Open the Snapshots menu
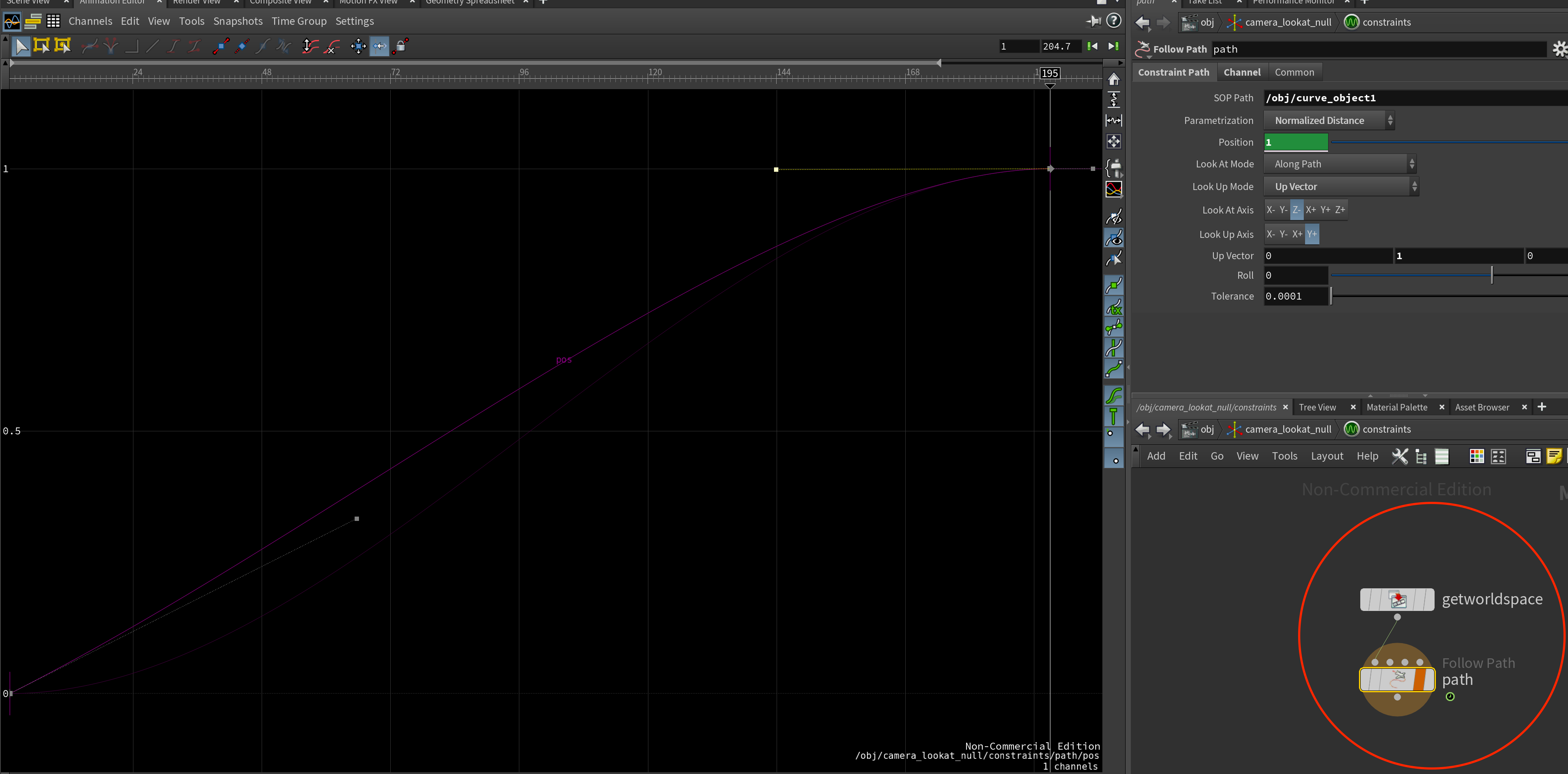Viewport: 1568px width, 774px height. 237,21
